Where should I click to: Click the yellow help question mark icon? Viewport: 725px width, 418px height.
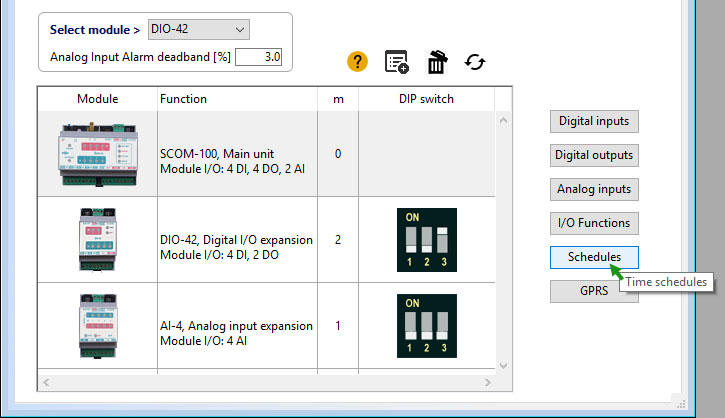tap(357, 61)
